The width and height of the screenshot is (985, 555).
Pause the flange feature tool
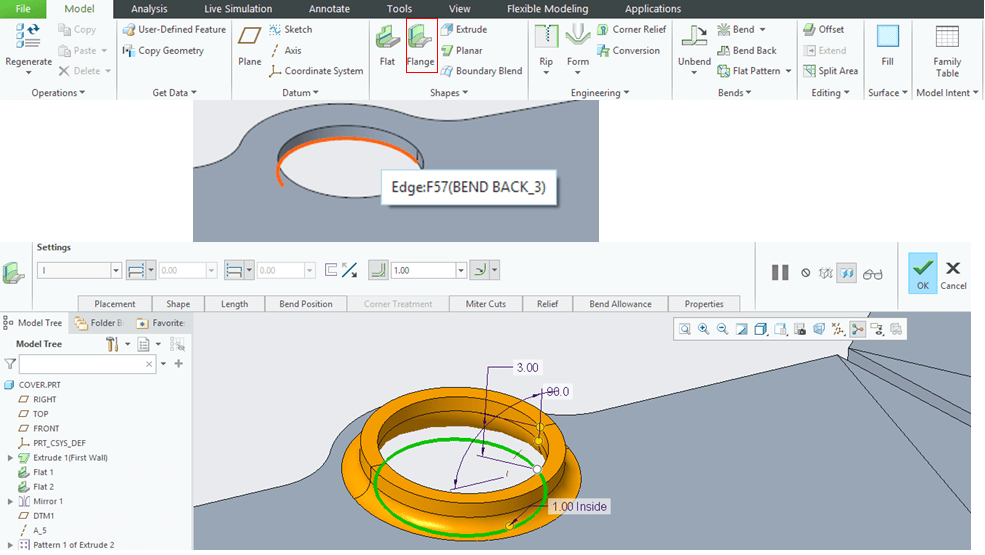[x=780, y=272]
